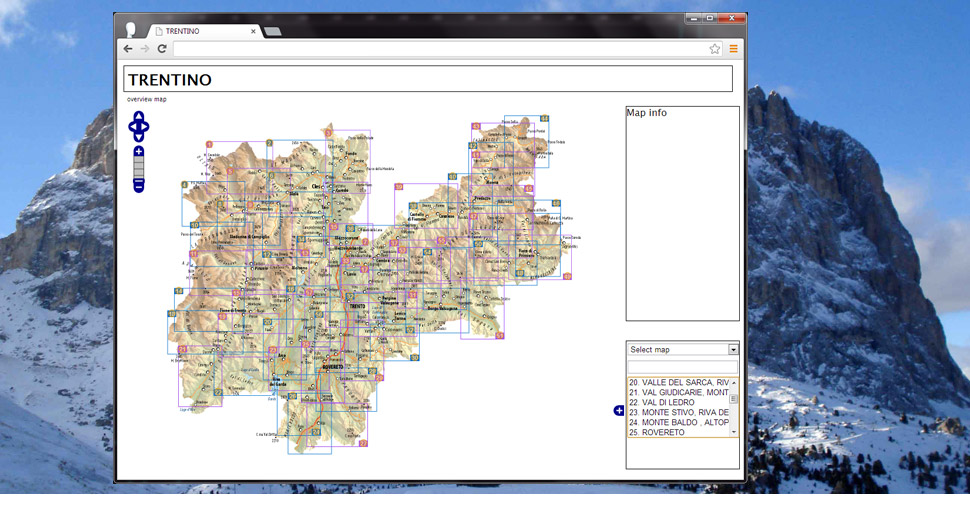The image size is (970, 511).
Task: Click the user profile icon in title bar
Action: tap(131, 30)
